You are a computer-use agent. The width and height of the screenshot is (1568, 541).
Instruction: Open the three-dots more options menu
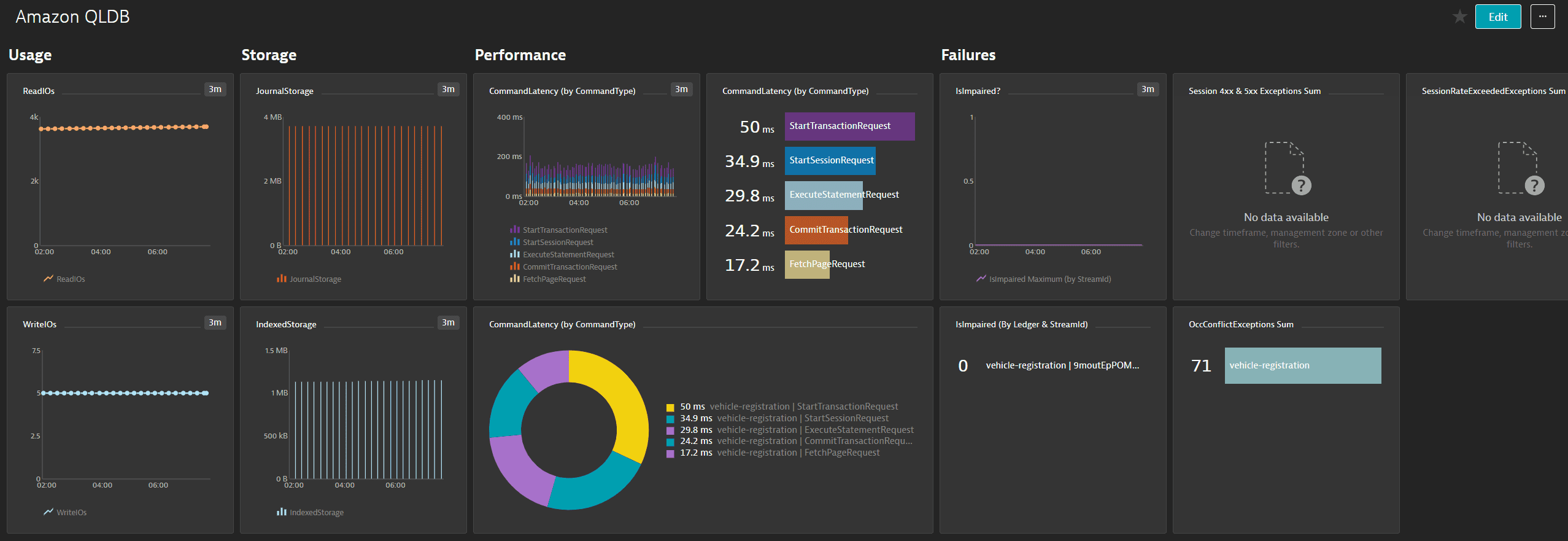point(1542,17)
